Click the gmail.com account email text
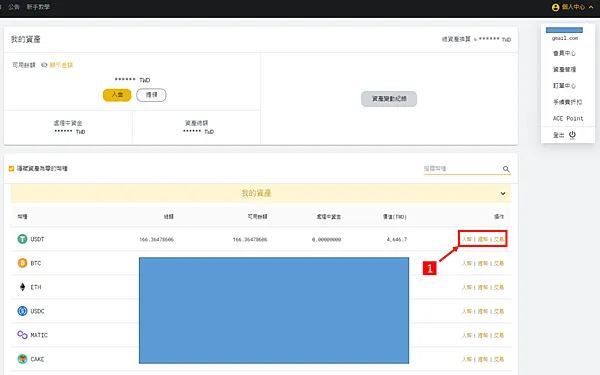The height and width of the screenshot is (375, 600). pyautogui.click(x=565, y=38)
